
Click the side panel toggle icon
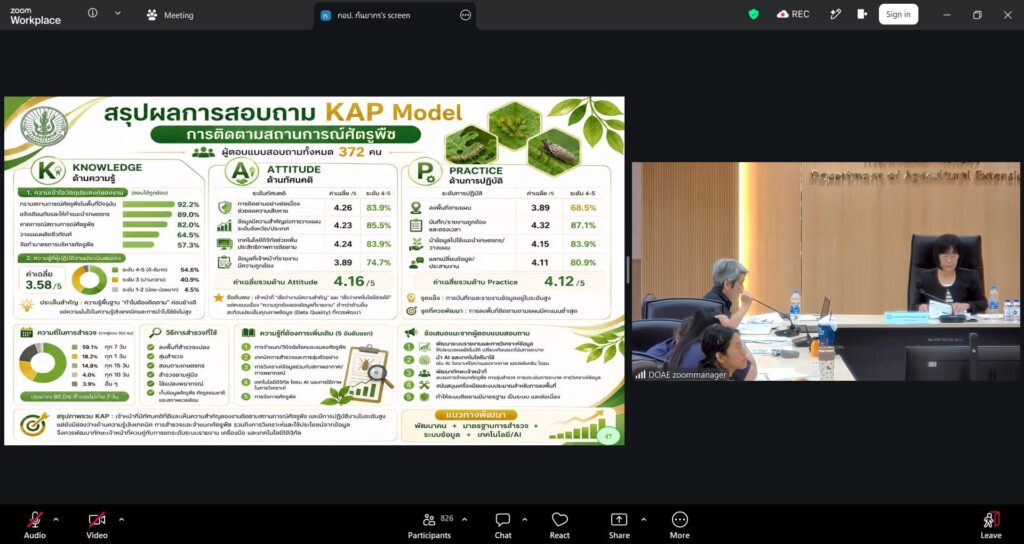(x=862, y=14)
